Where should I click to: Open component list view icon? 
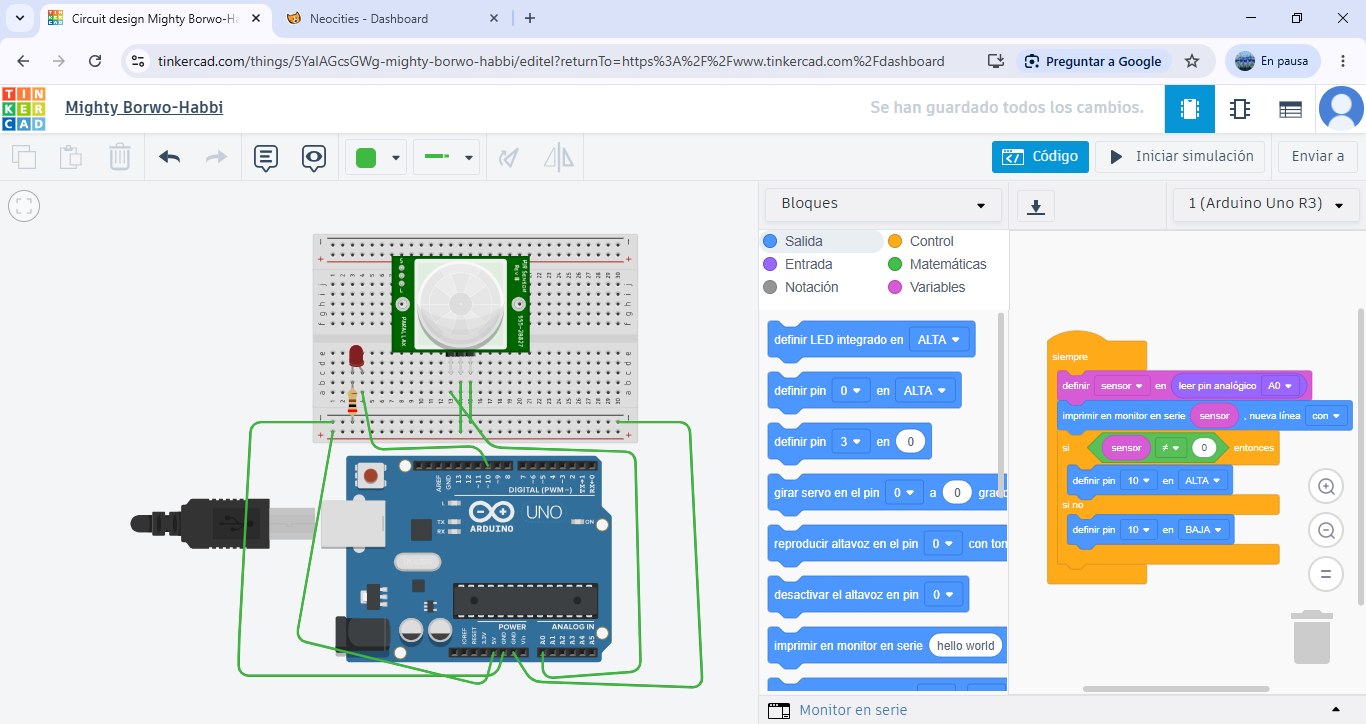point(1290,109)
